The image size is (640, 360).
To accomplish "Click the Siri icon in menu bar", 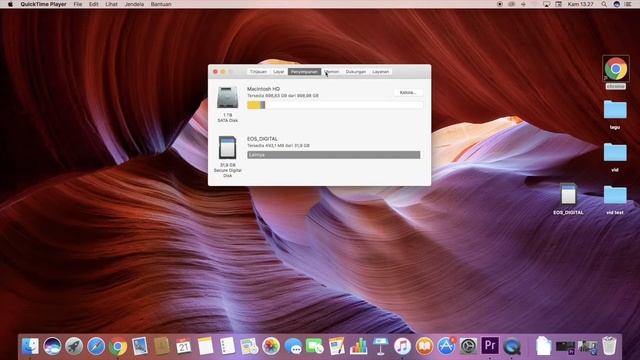I will [616, 4].
